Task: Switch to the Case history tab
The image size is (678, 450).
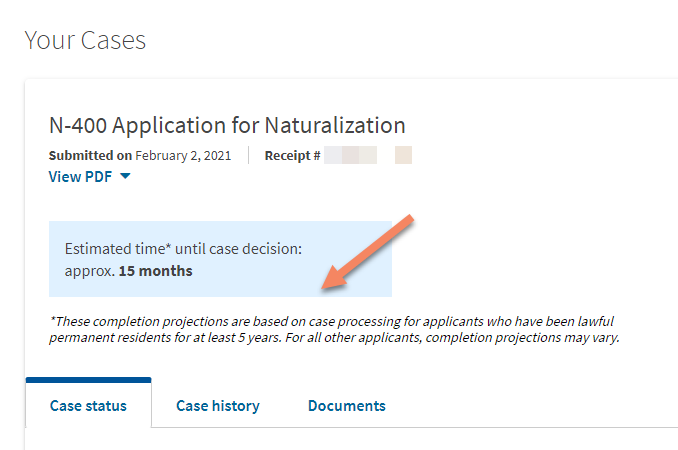Action: [218, 406]
